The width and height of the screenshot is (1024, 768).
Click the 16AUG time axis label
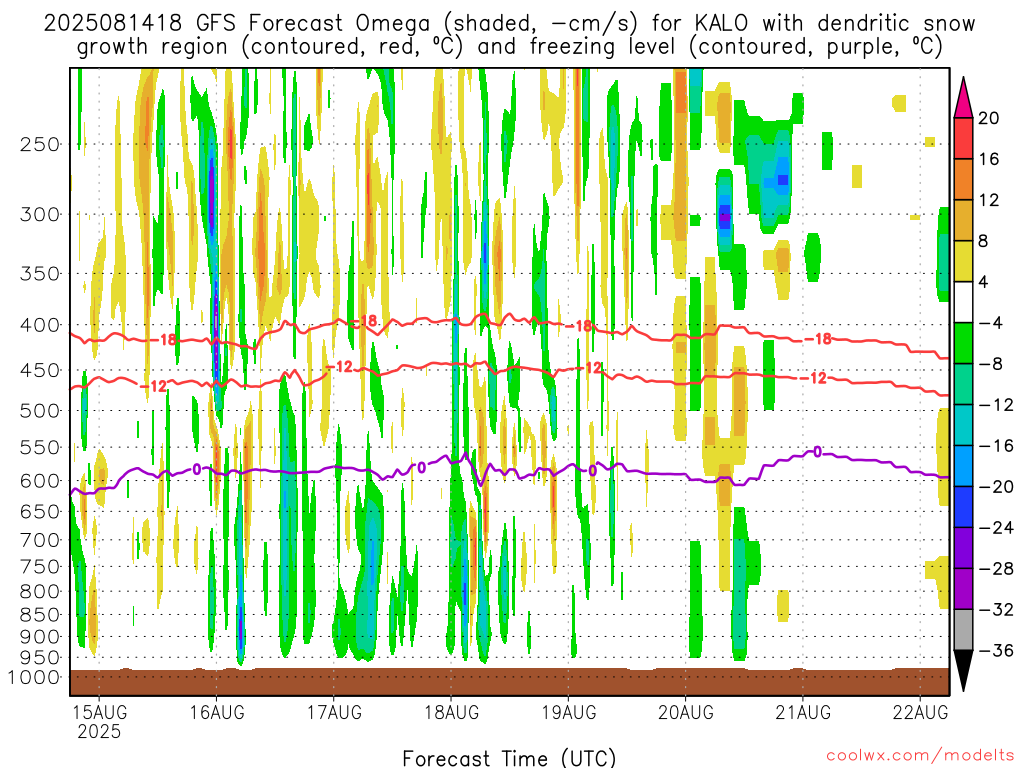point(217,712)
